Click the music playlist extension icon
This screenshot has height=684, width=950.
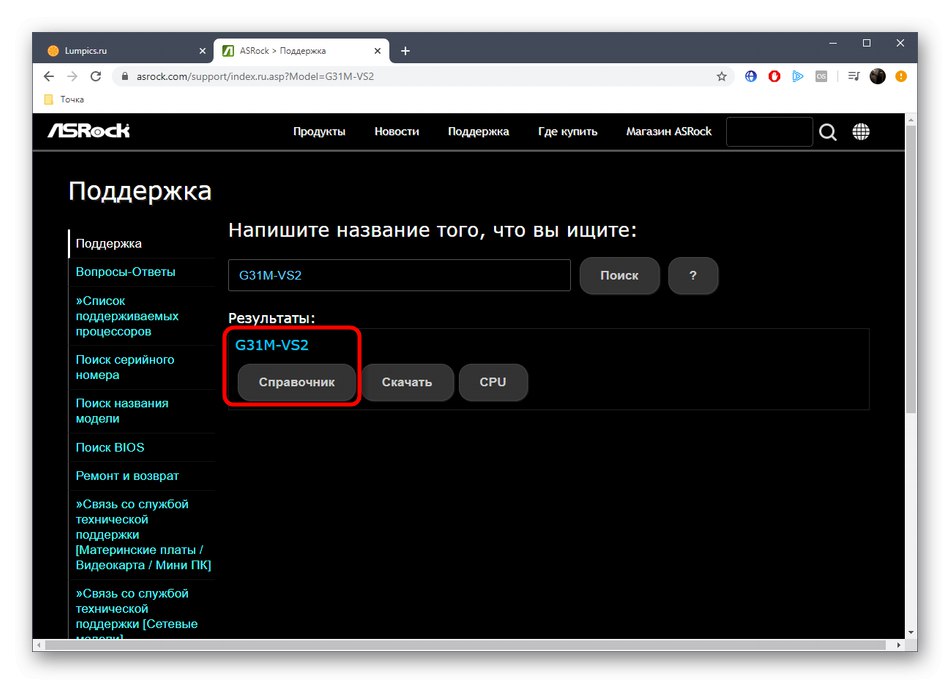(852, 76)
